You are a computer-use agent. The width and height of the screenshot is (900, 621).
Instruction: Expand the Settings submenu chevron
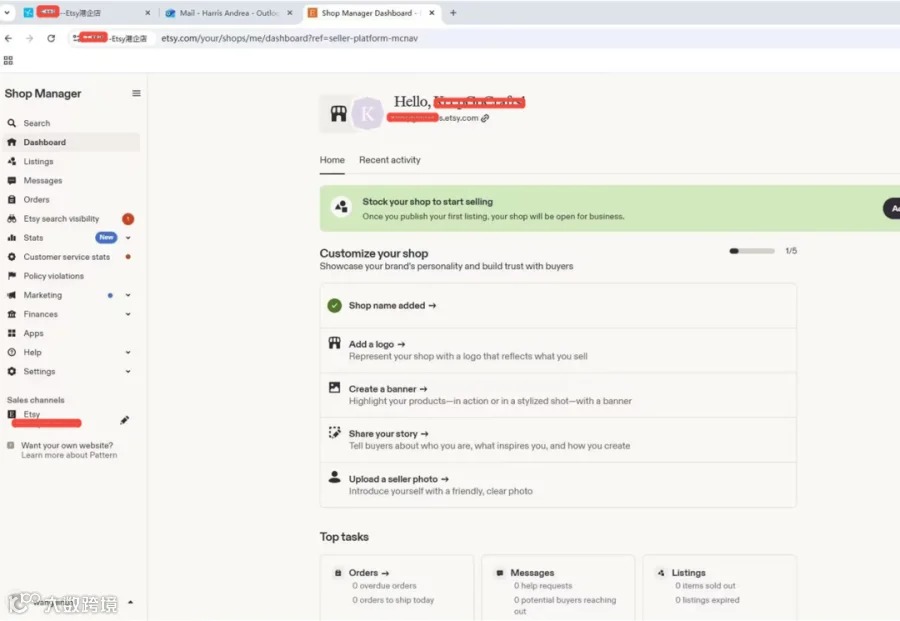tap(128, 371)
